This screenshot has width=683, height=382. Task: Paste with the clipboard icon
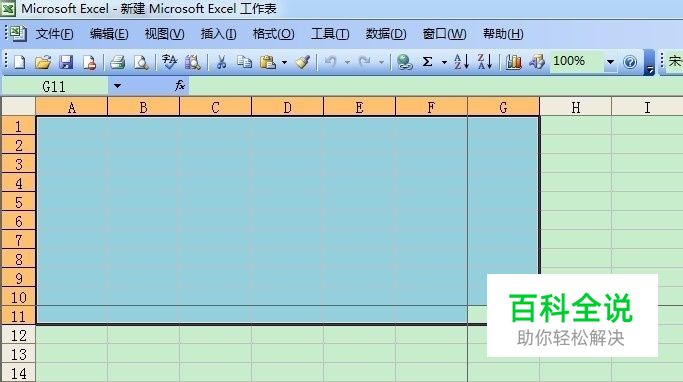pyautogui.click(x=268, y=62)
